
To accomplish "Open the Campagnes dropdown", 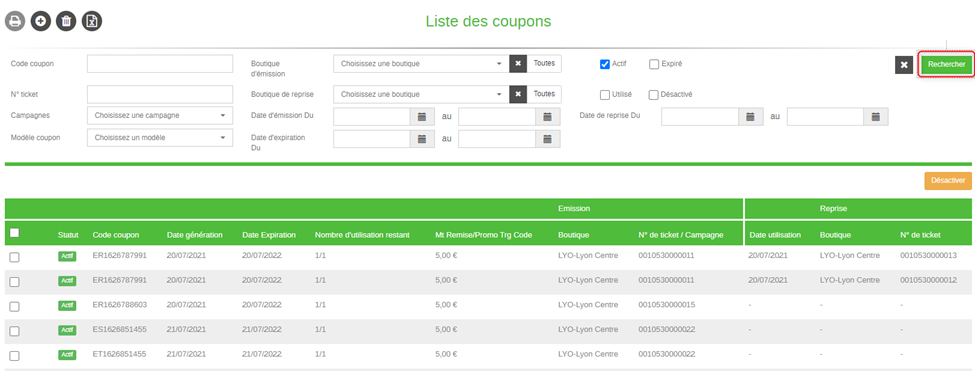I will [160, 116].
